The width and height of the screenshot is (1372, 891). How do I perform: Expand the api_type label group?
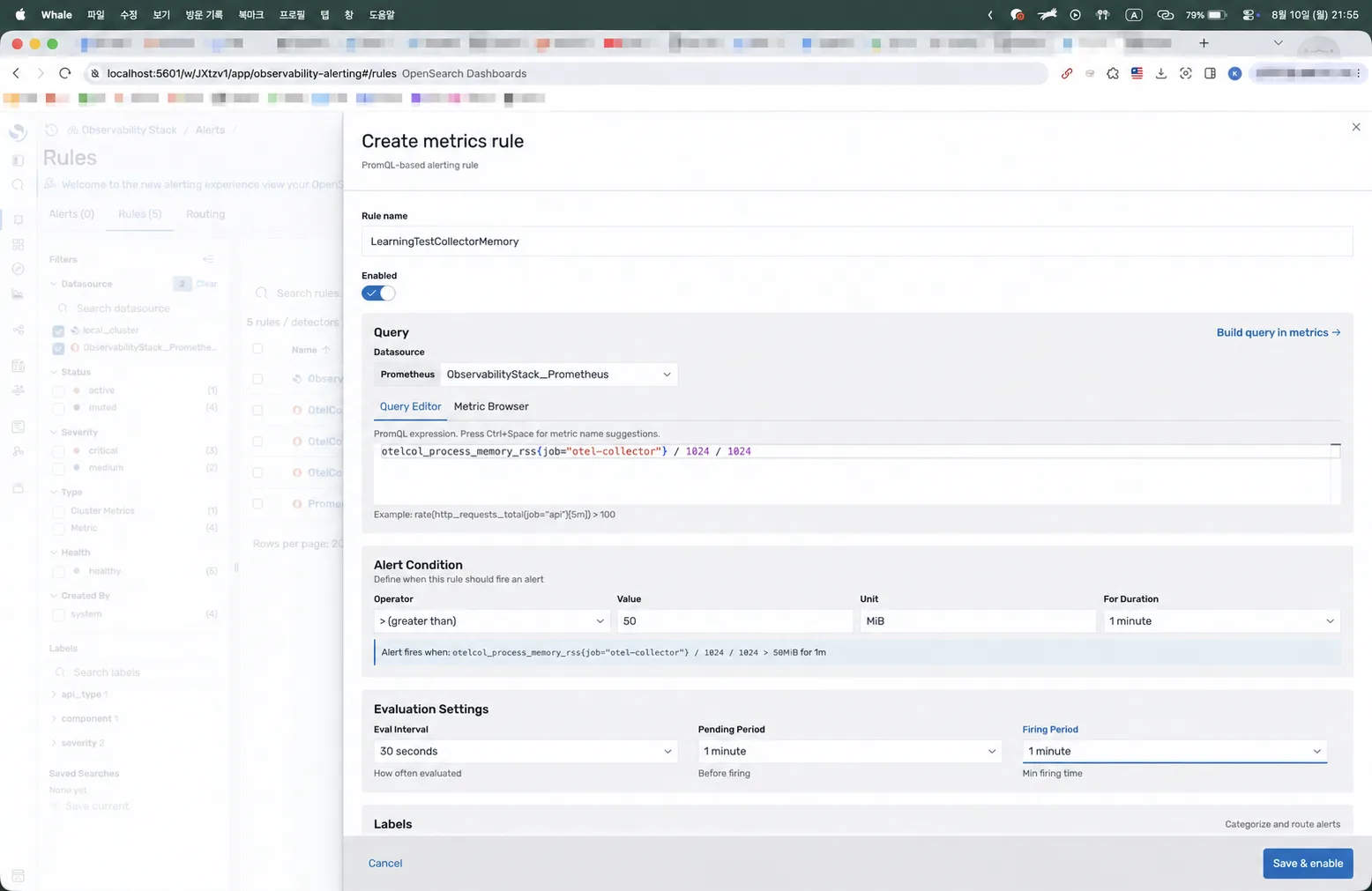(x=54, y=694)
